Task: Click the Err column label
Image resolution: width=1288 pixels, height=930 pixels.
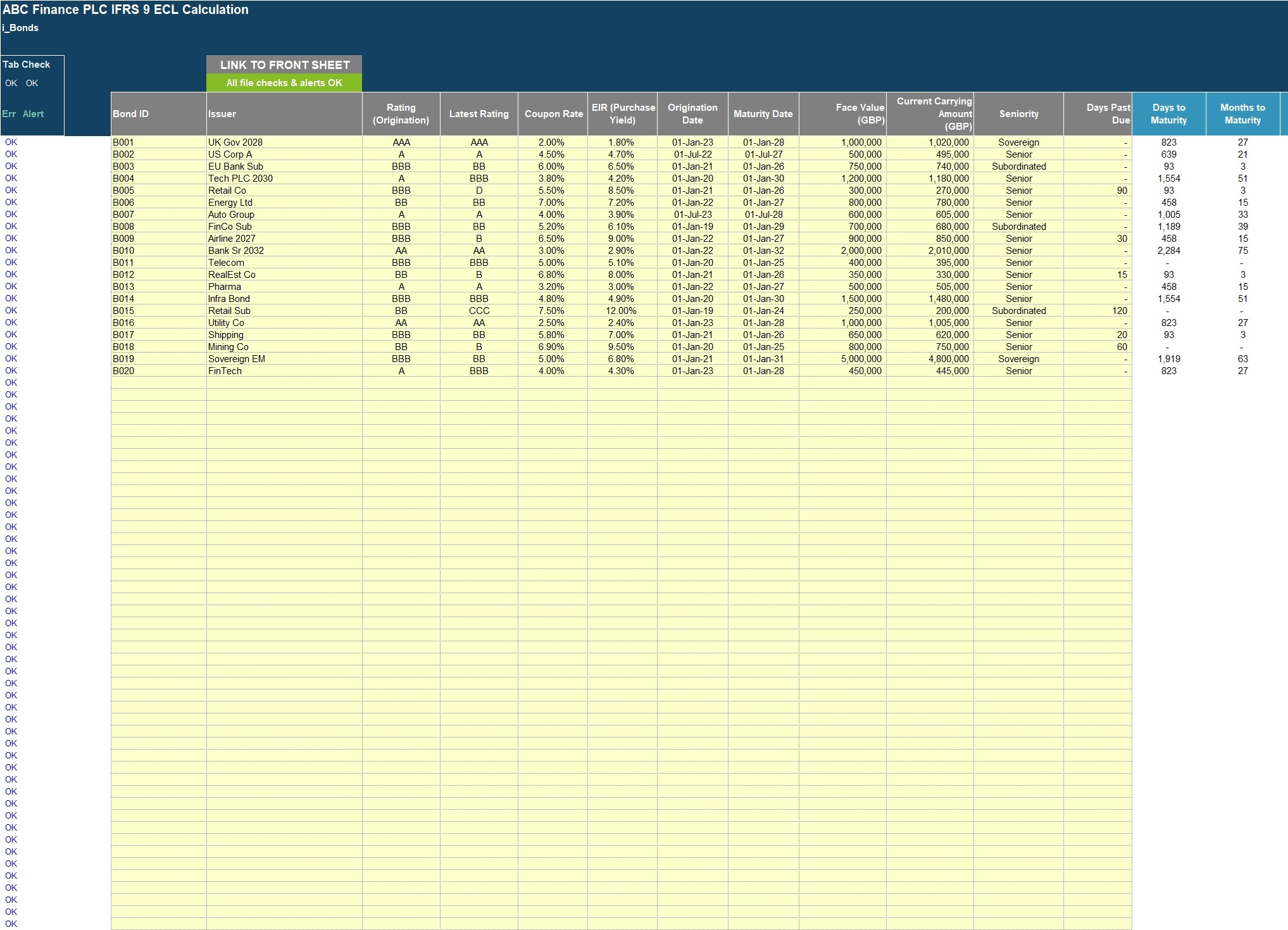Action: pyautogui.click(x=9, y=114)
